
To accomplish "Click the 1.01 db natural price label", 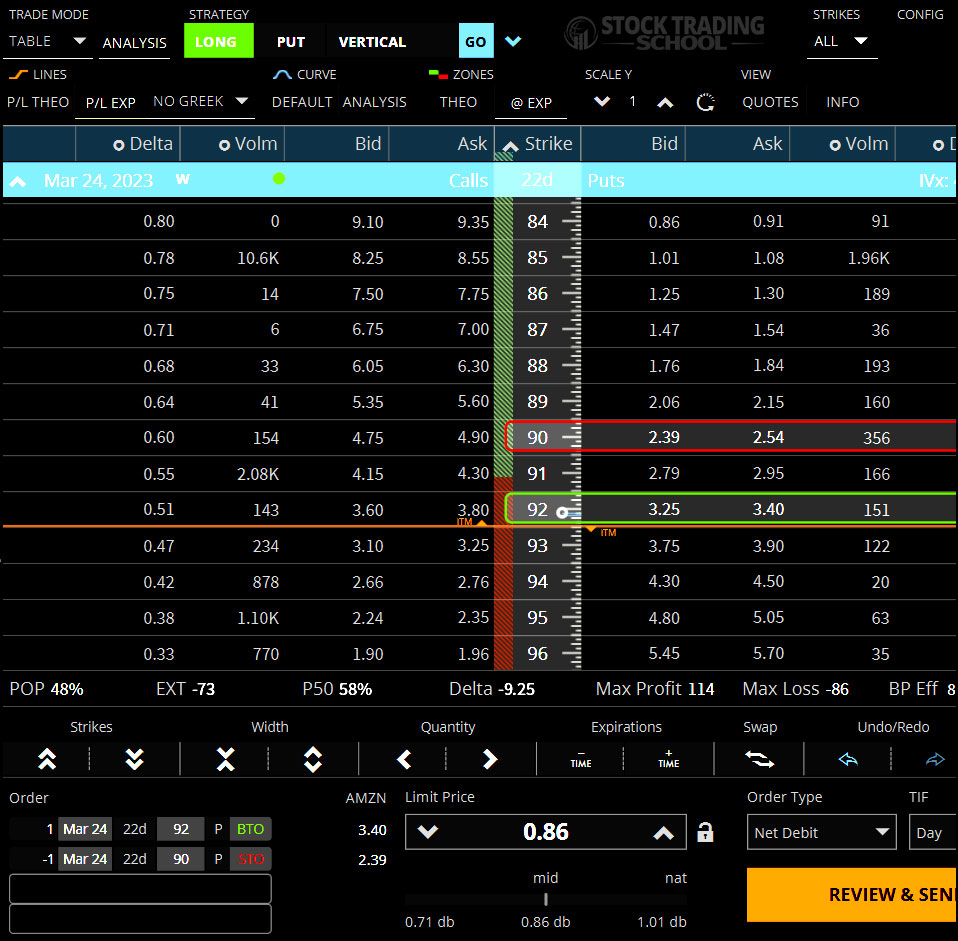I will pyautogui.click(x=662, y=921).
